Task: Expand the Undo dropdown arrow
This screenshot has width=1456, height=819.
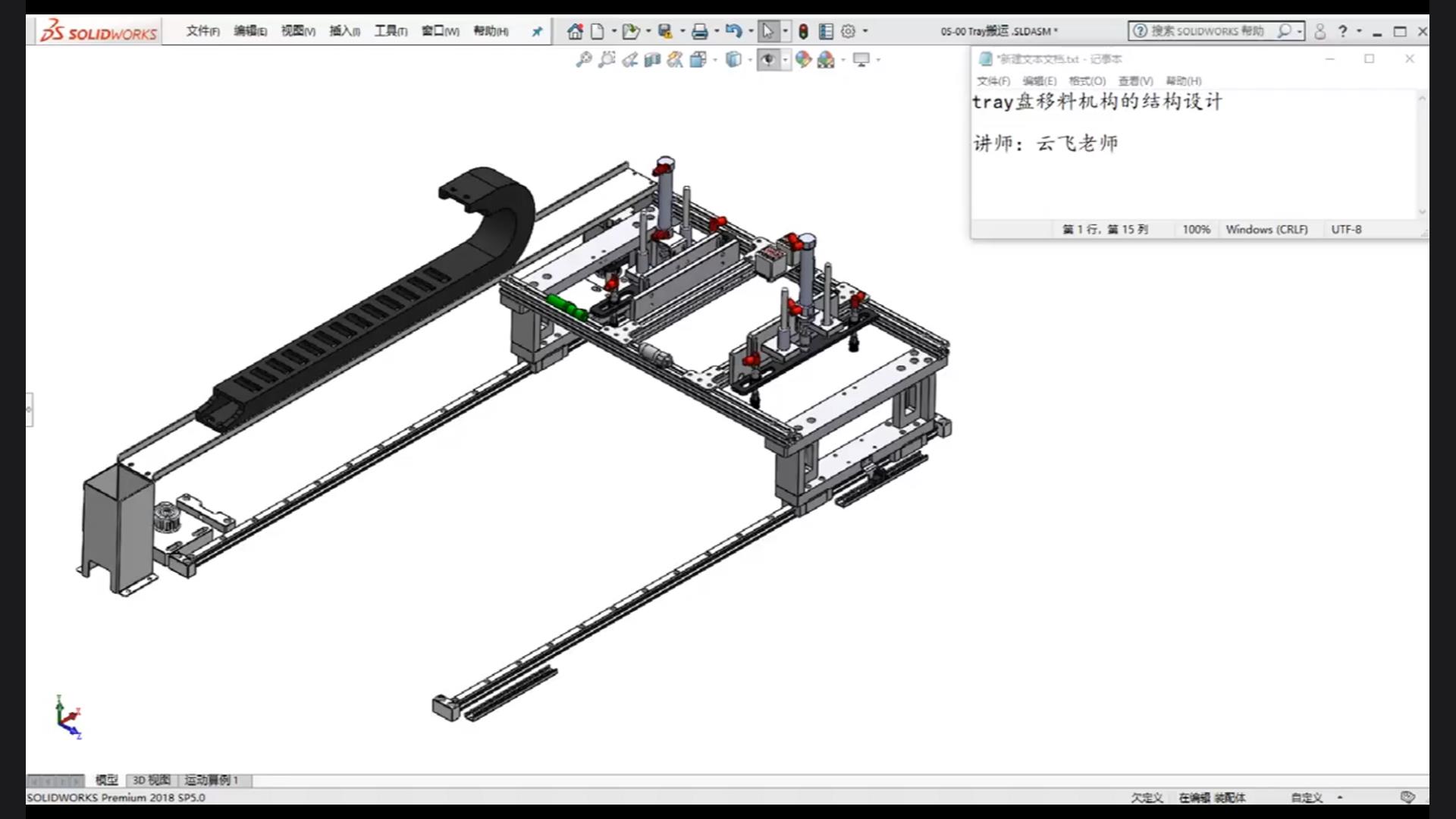Action: point(751,31)
